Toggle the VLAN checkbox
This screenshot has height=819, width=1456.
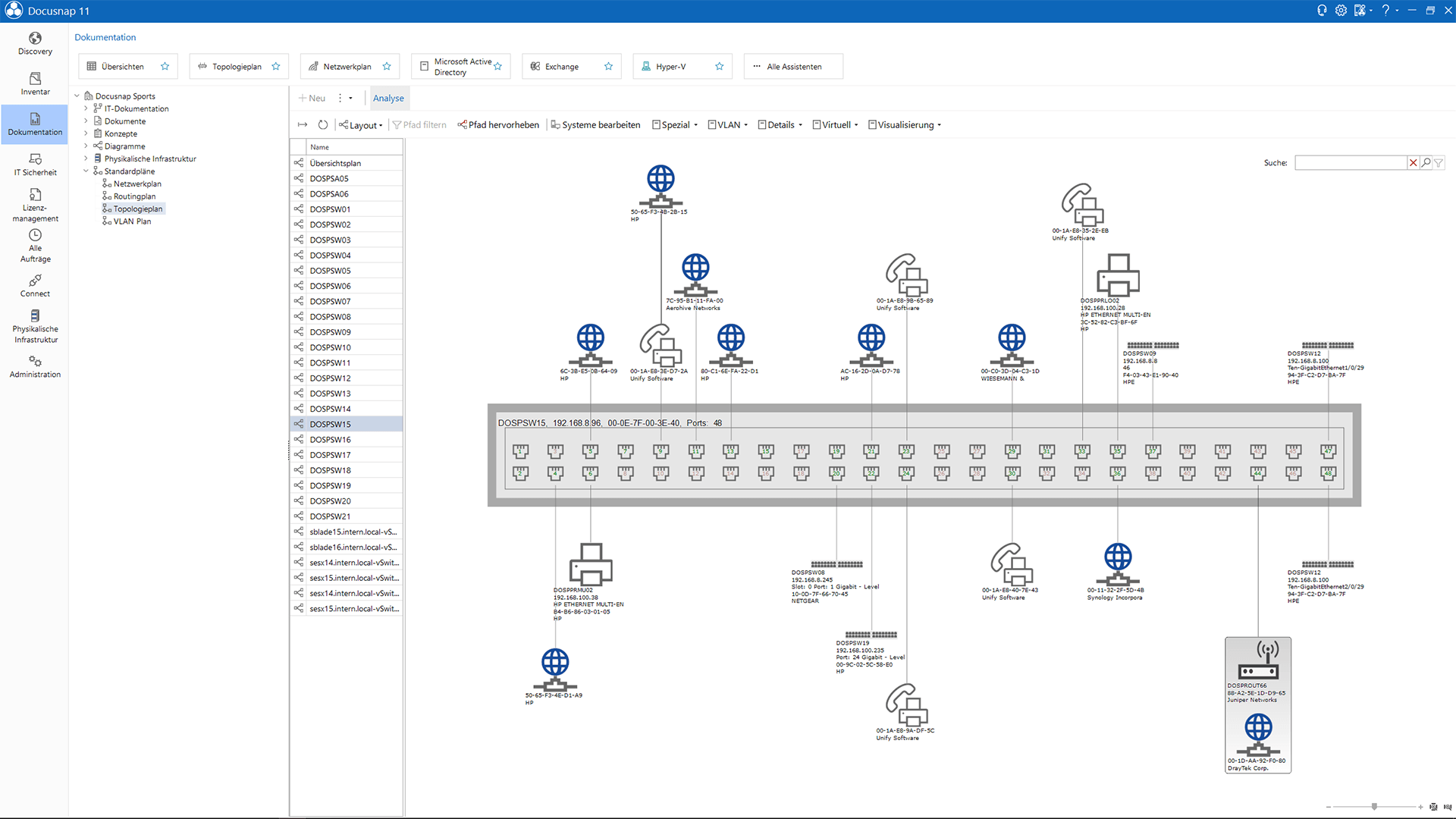tap(711, 125)
